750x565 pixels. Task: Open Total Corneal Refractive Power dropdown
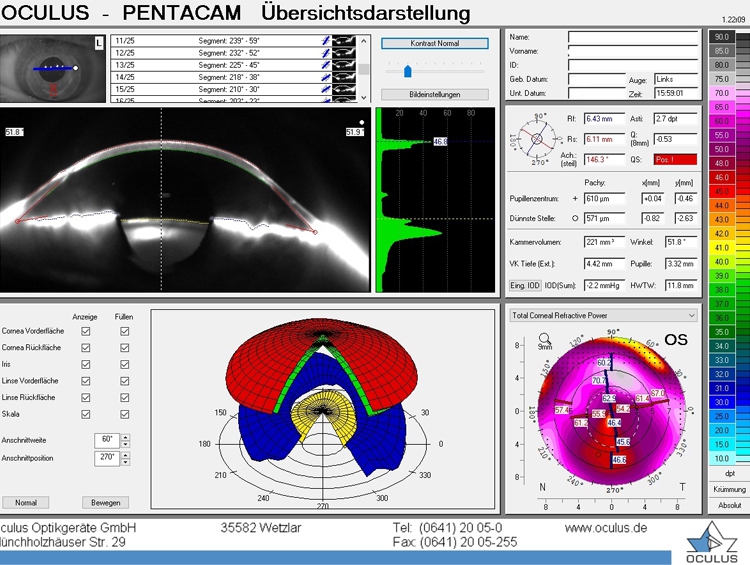coord(603,315)
